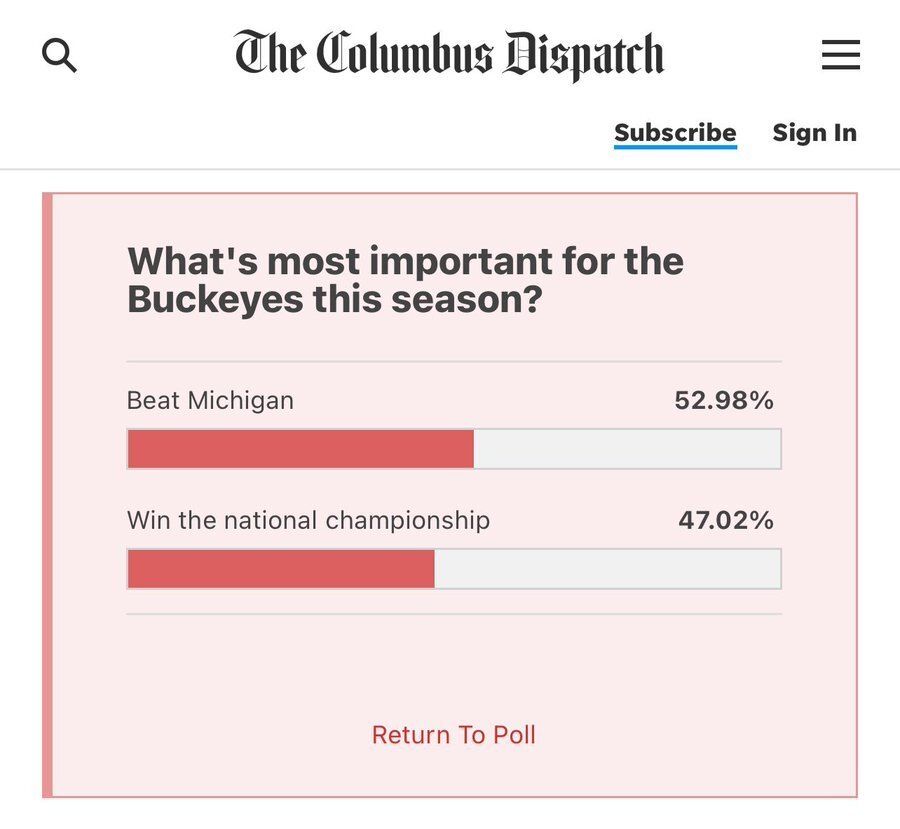Click the Sign In link
The height and width of the screenshot is (829, 900).
click(x=814, y=133)
